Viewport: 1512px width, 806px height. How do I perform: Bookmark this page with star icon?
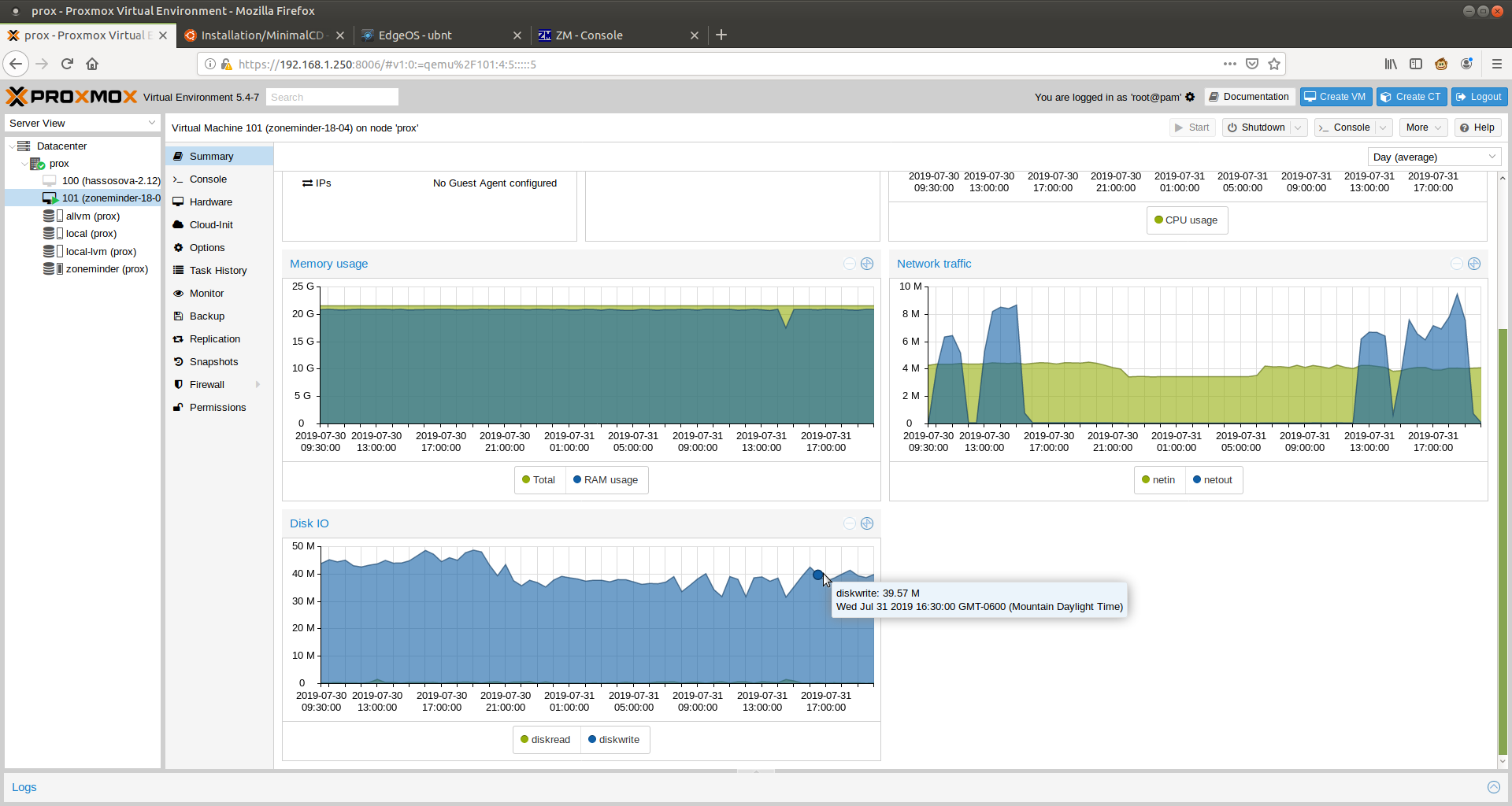pyautogui.click(x=1274, y=64)
